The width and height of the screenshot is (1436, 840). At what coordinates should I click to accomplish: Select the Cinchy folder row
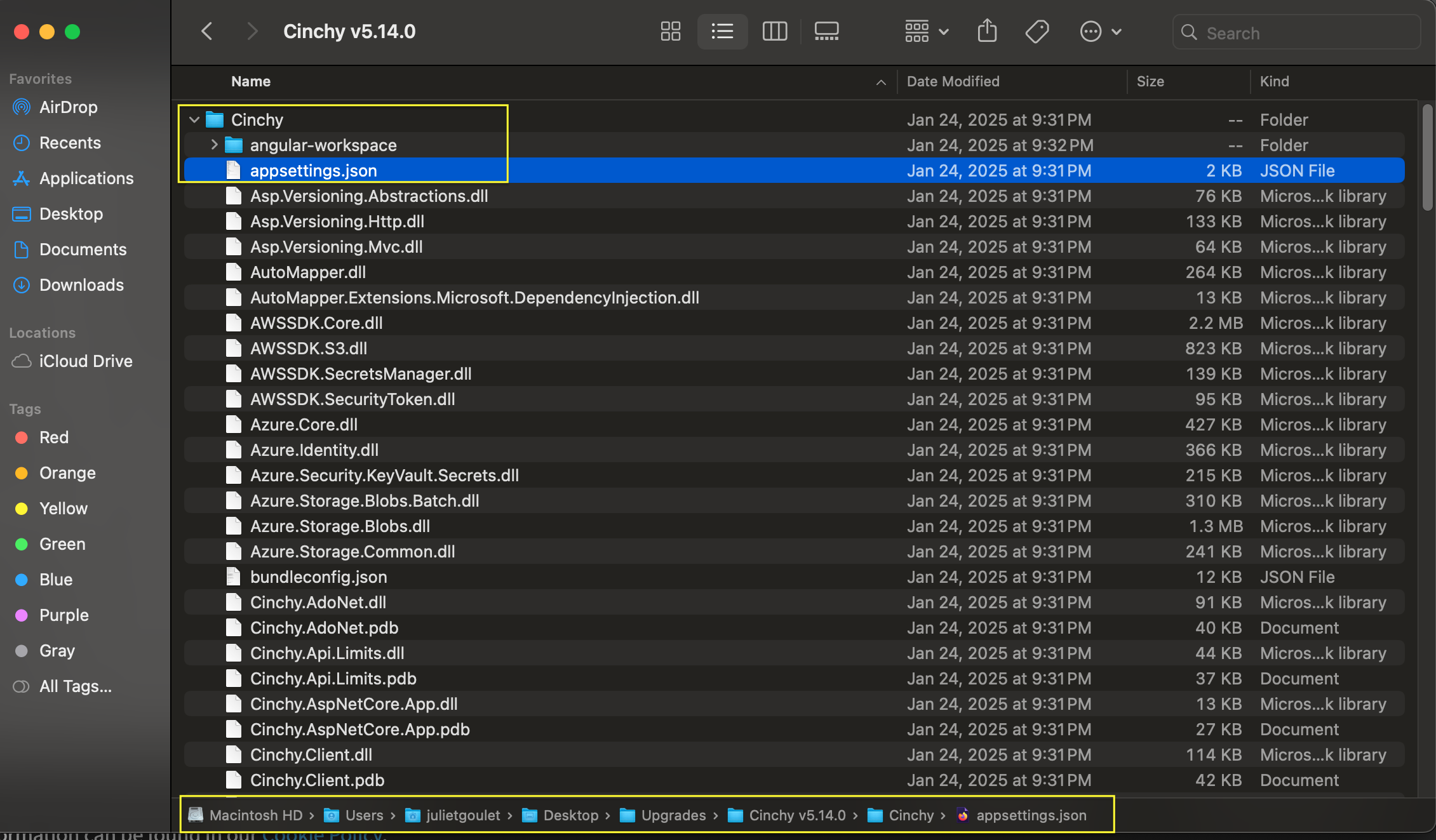point(794,119)
